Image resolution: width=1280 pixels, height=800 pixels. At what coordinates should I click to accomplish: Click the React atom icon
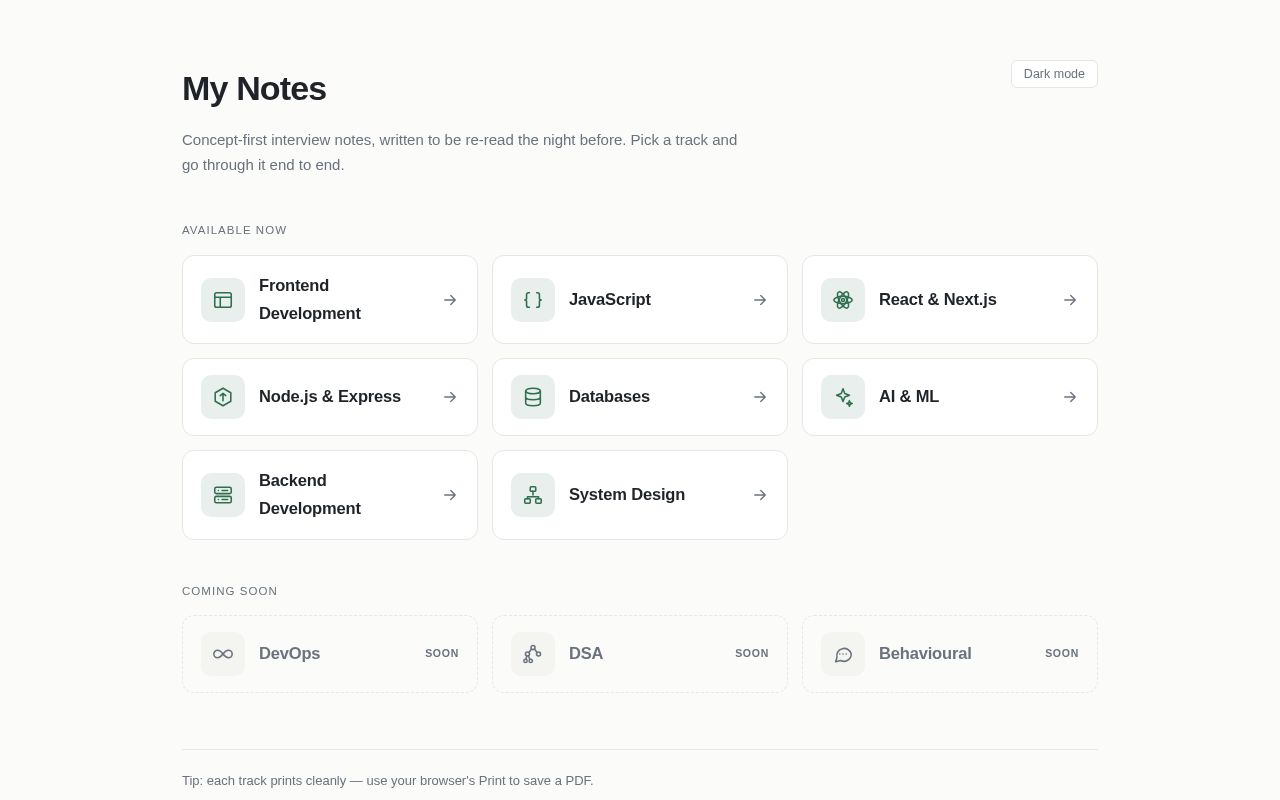coord(843,300)
